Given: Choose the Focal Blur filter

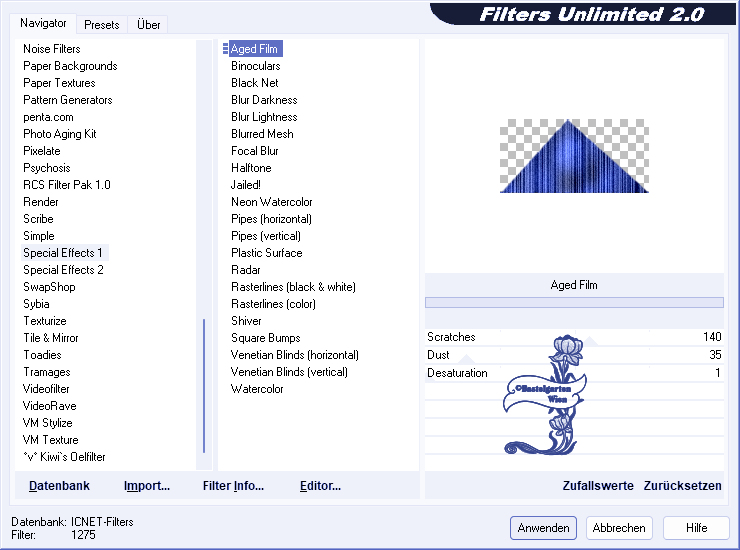Looking at the screenshot, I should click(x=255, y=151).
